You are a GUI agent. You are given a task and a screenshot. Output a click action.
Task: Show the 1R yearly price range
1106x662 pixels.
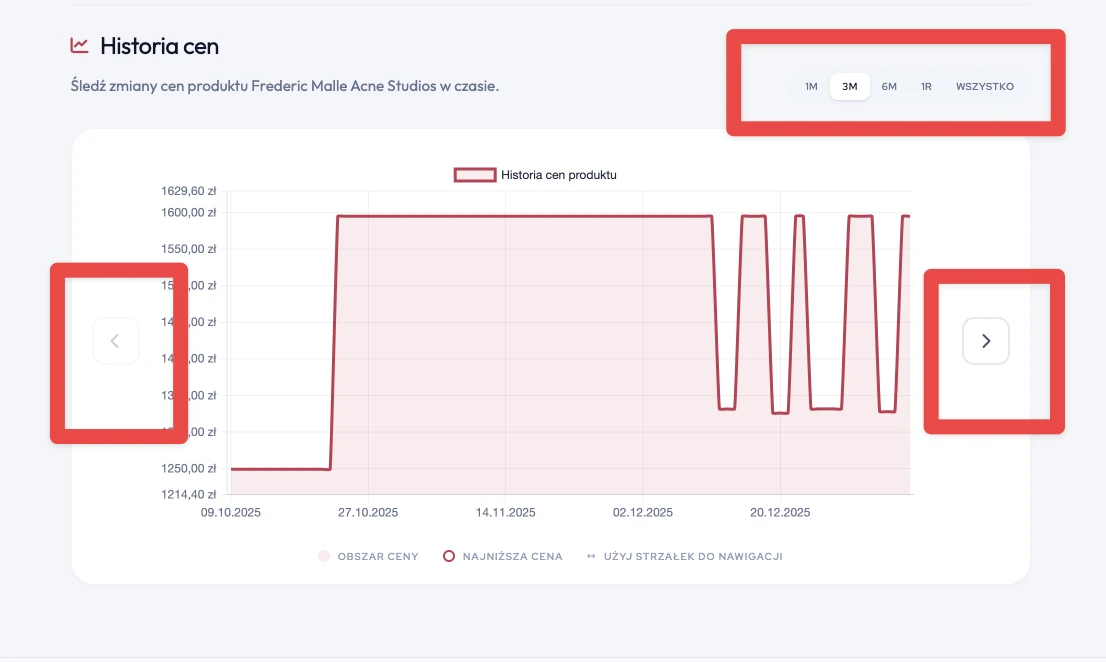[926, 87]
